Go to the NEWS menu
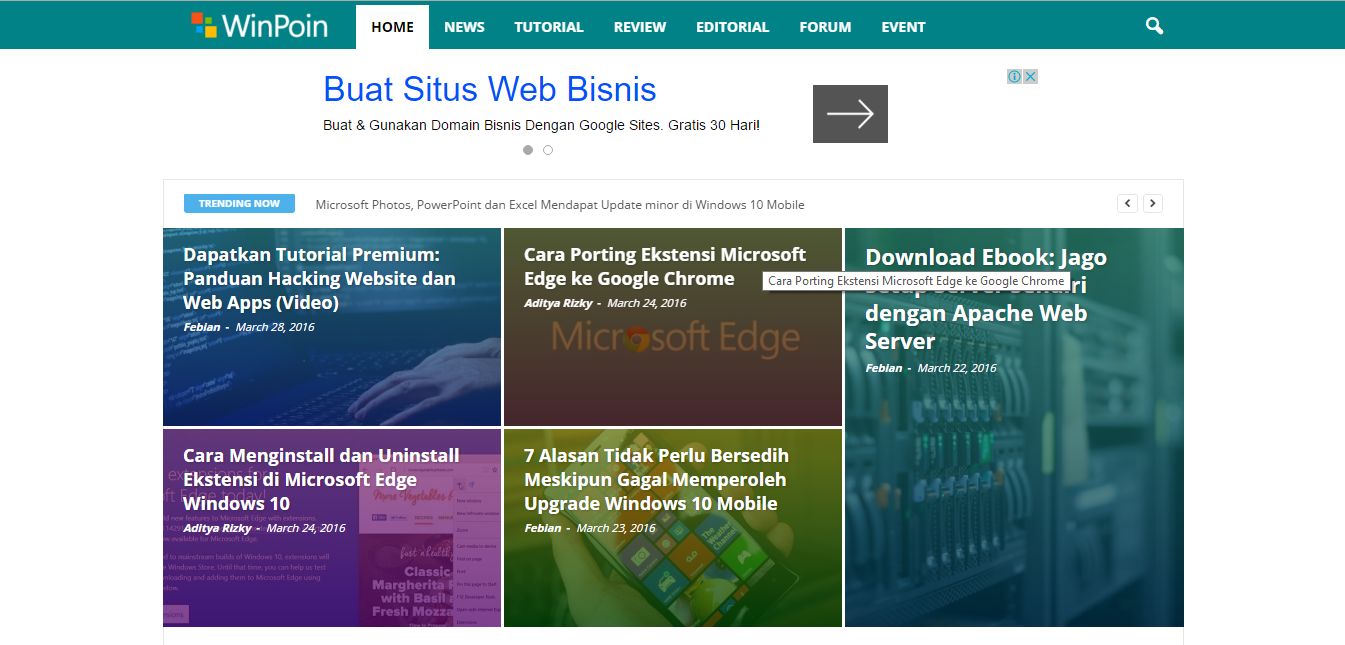The height and width of the screenshot is (645, 1345). 464,27
